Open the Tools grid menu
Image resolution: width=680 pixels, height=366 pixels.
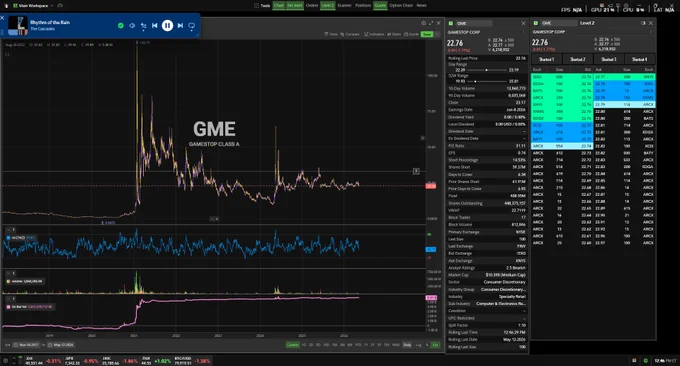[x=262, y=6]
